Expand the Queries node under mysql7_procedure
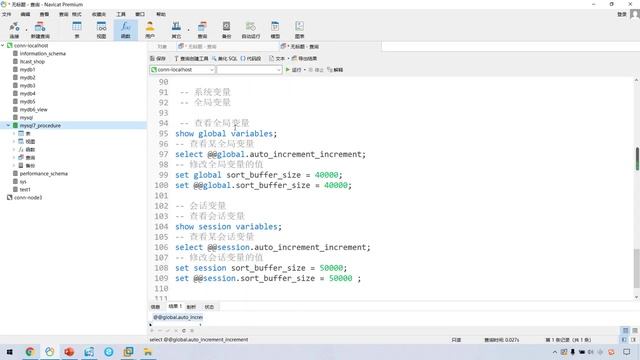The image size is (640, 360). tap(14, 157)
